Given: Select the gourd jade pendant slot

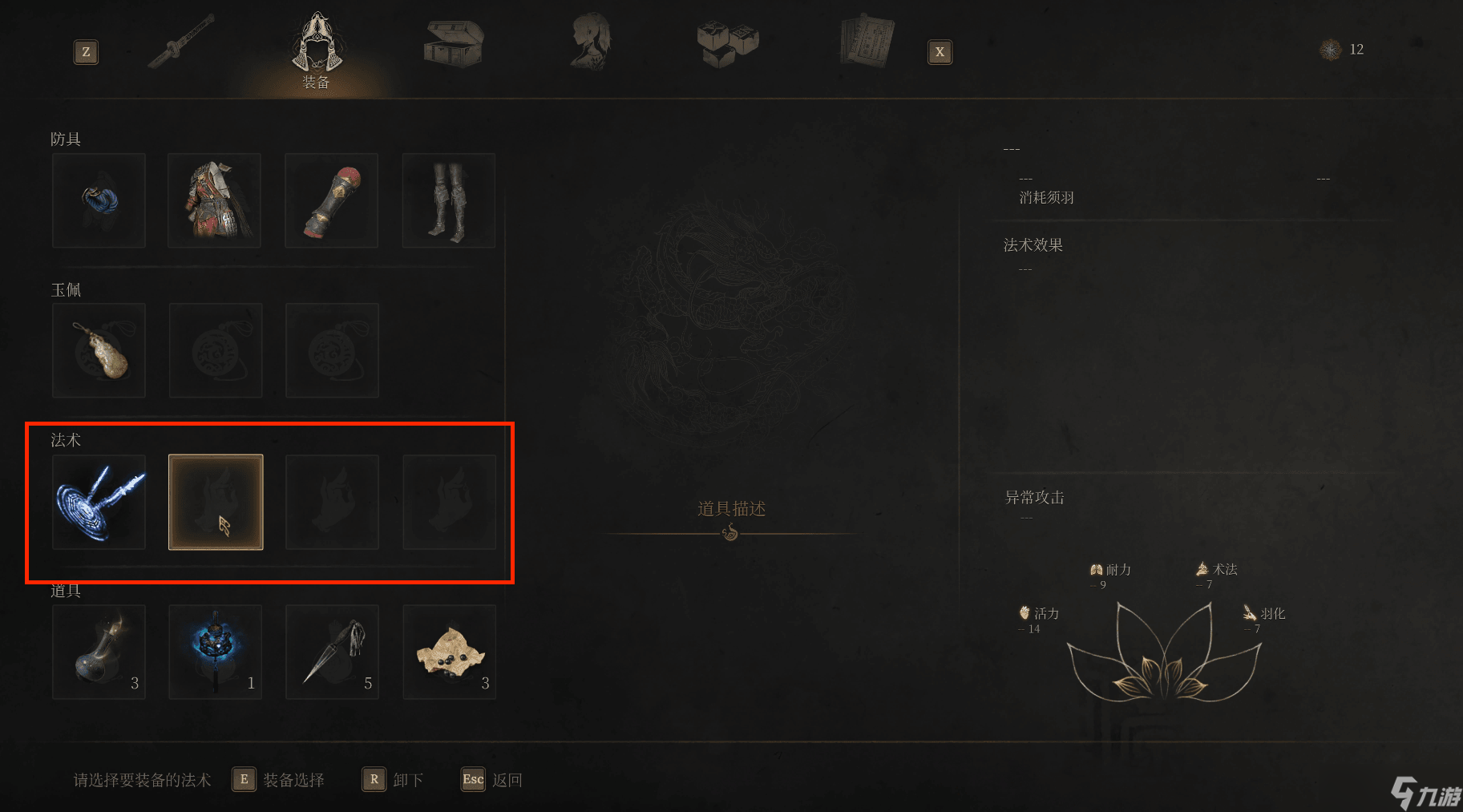Looking at the screenshot, I should click(99, 350).
